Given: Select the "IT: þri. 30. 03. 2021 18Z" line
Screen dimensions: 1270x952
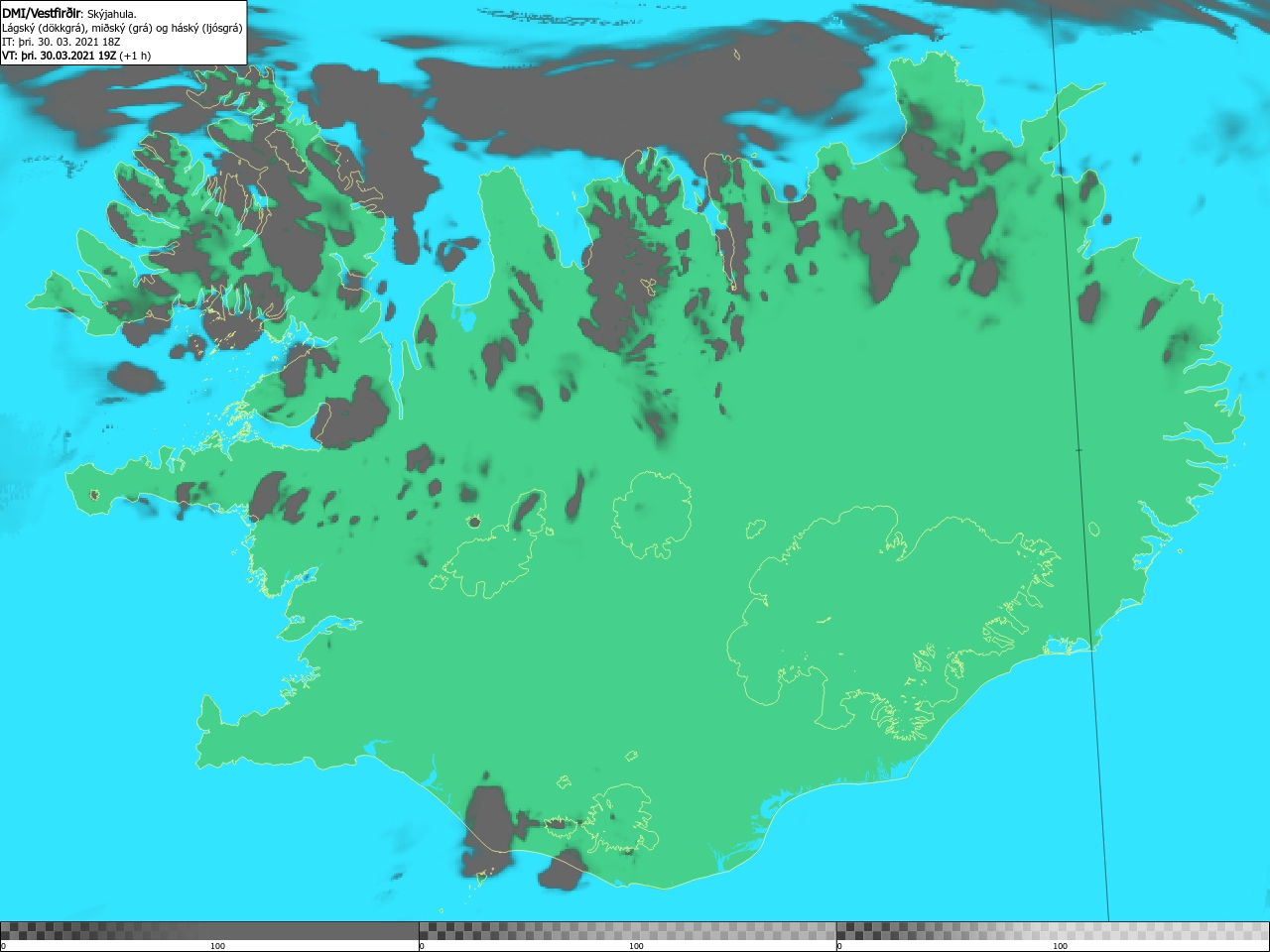Looking at the screenshot, I should coord(62,42).
